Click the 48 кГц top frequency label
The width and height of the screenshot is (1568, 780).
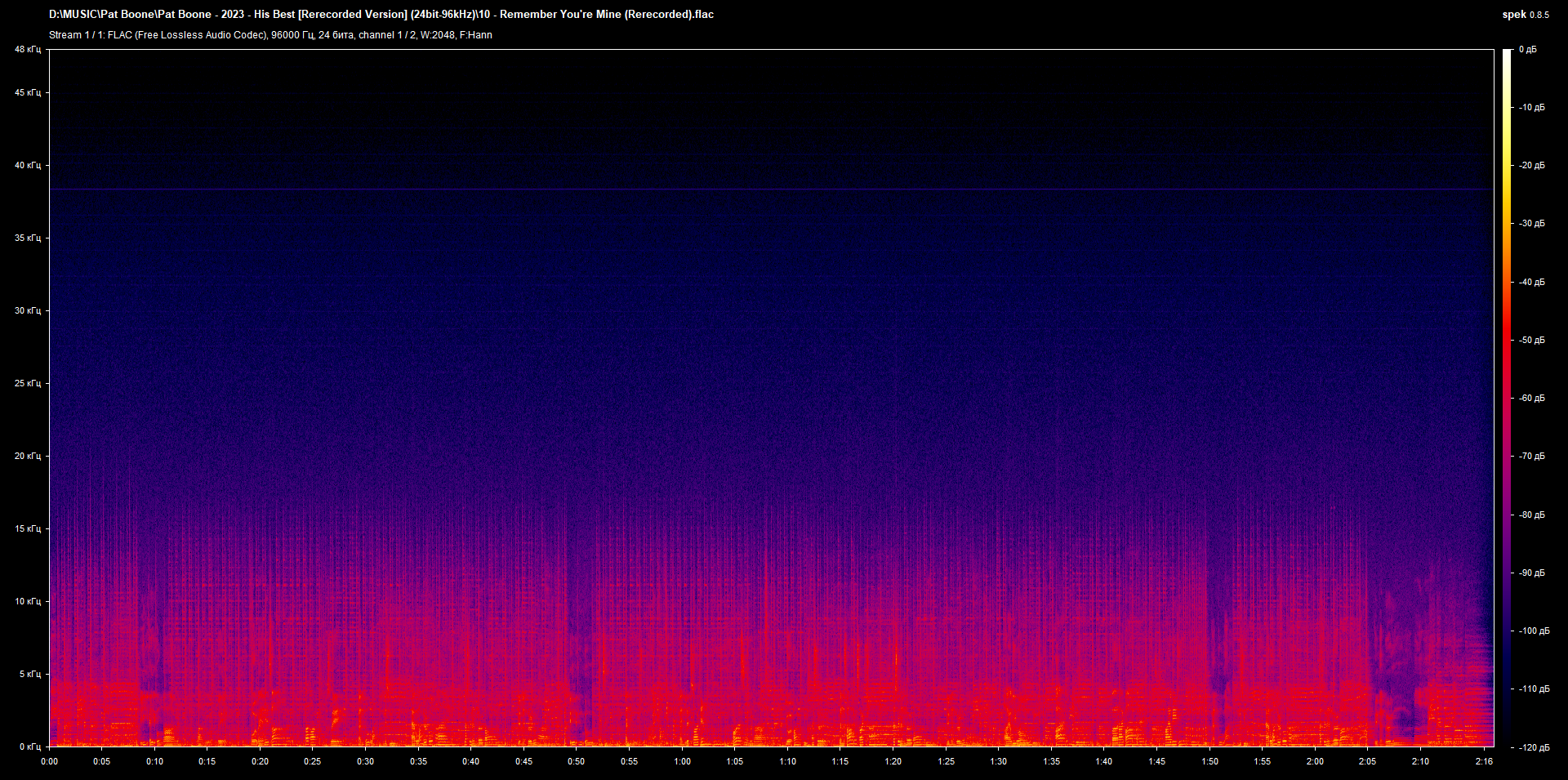click(28, 50)
